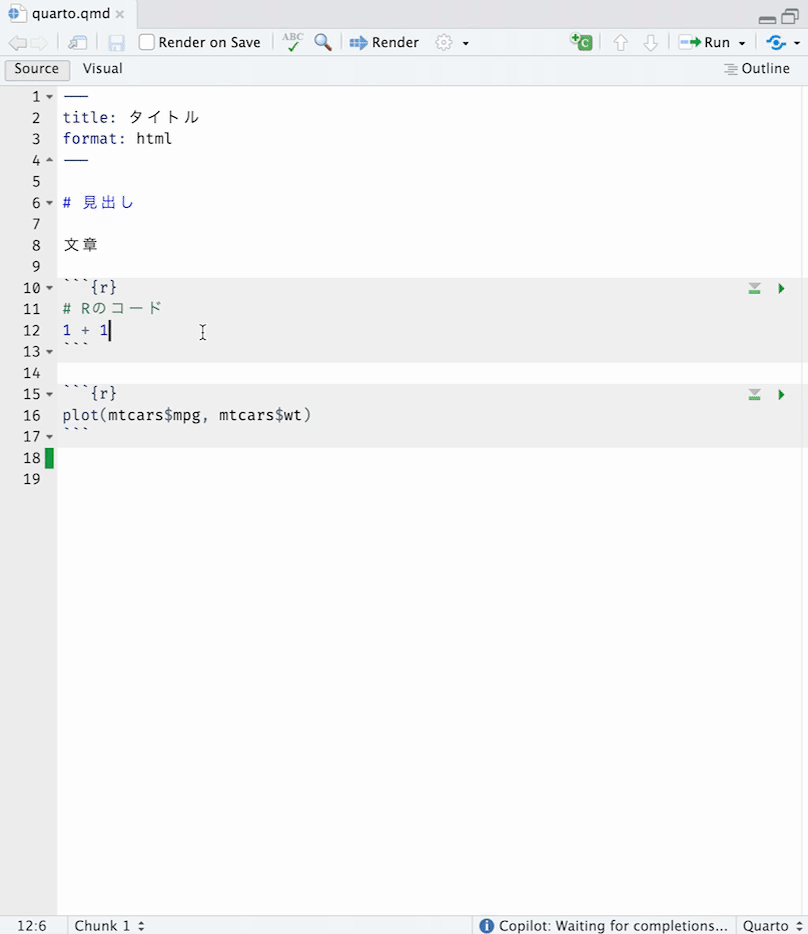808x934 pixels.
Task: Switch to Visual editor mode
Action: tap(102, 69)
